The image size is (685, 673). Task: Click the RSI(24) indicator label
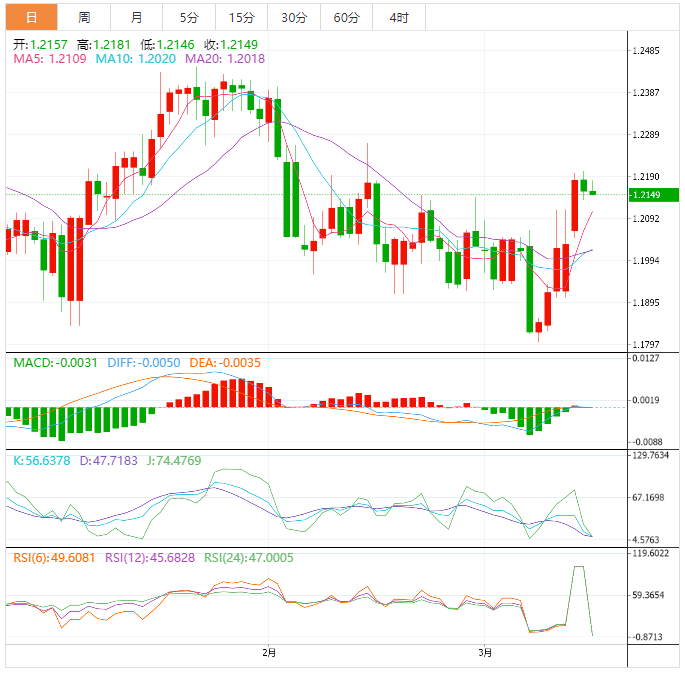click(x=249, y=557)
